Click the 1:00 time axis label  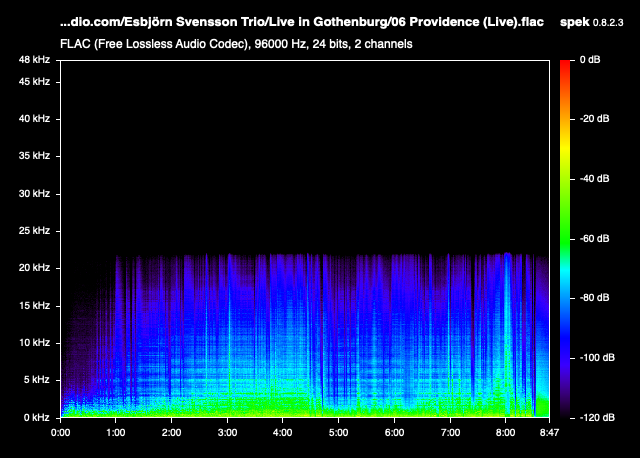click(116, 433)
